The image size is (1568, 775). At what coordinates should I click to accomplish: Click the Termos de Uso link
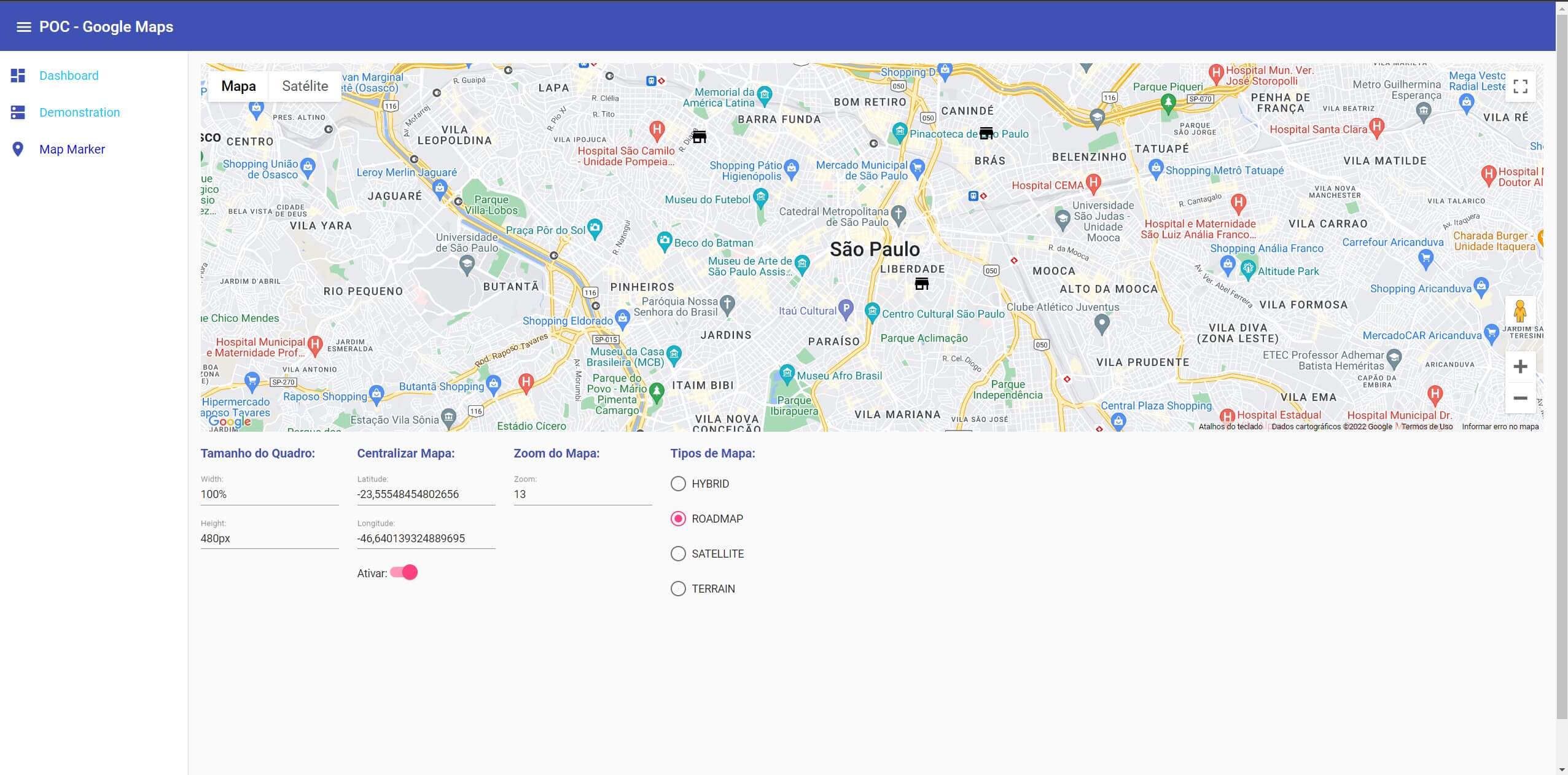(1427, 427)
